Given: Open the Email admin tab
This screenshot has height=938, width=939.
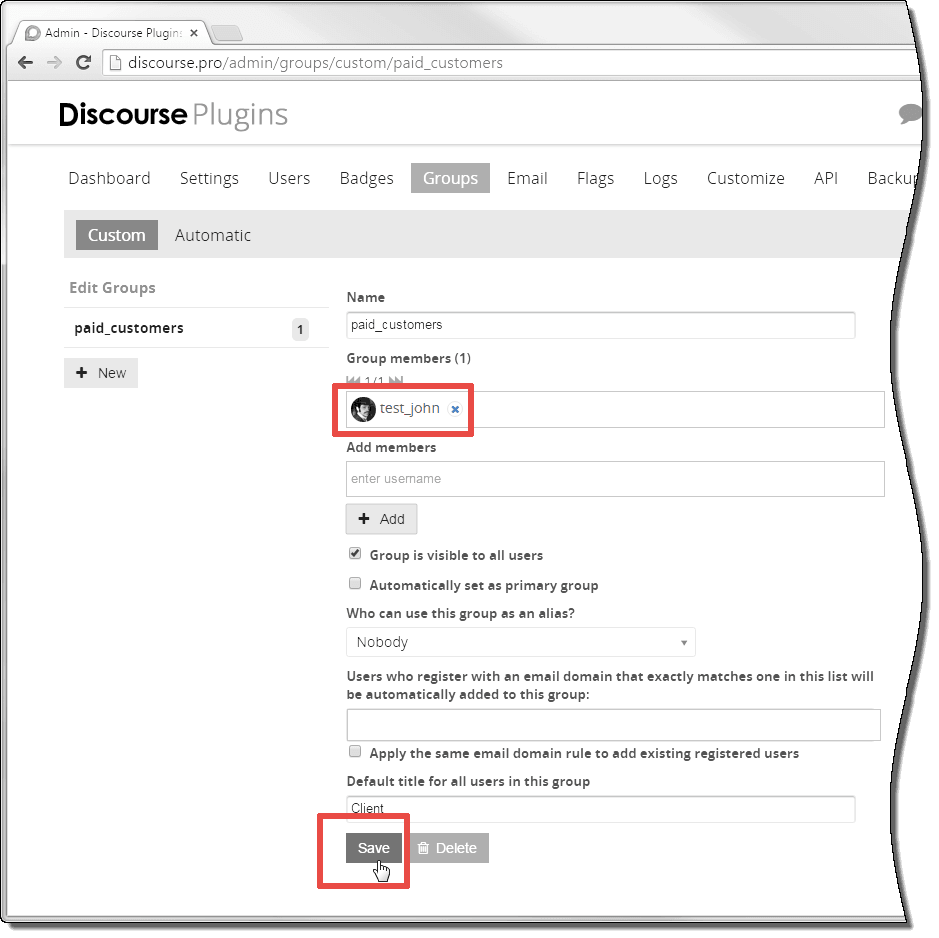Looking at the screenshot, I should pos(527,178).
